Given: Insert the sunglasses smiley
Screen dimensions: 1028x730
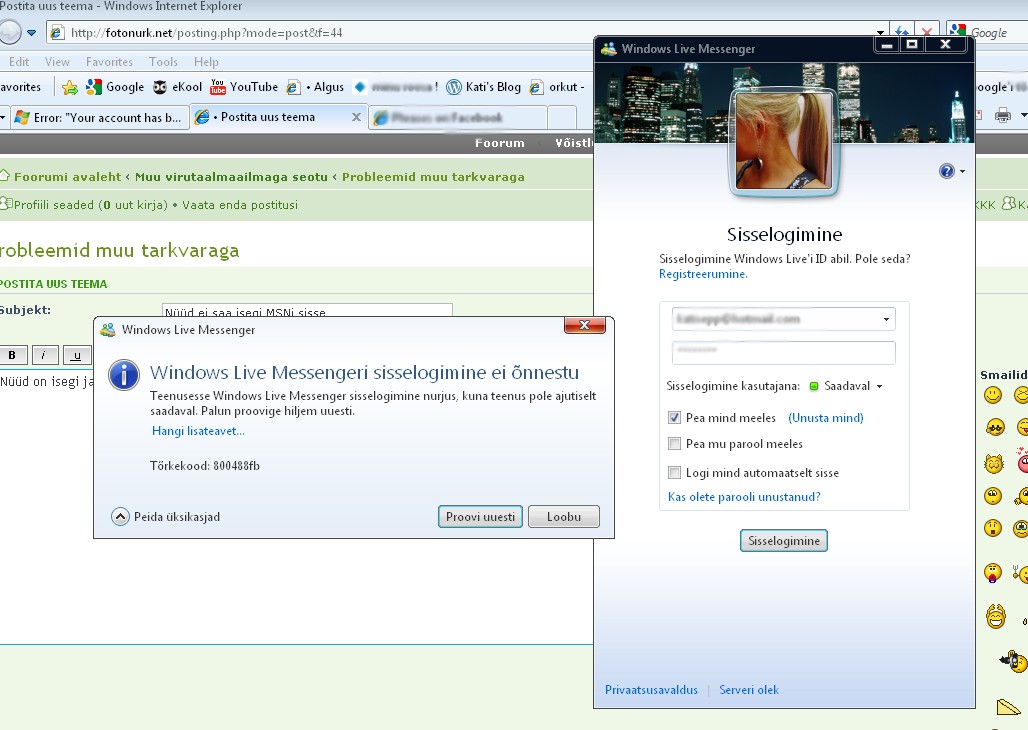Looking at the screenshot, I should pos(995,428).
